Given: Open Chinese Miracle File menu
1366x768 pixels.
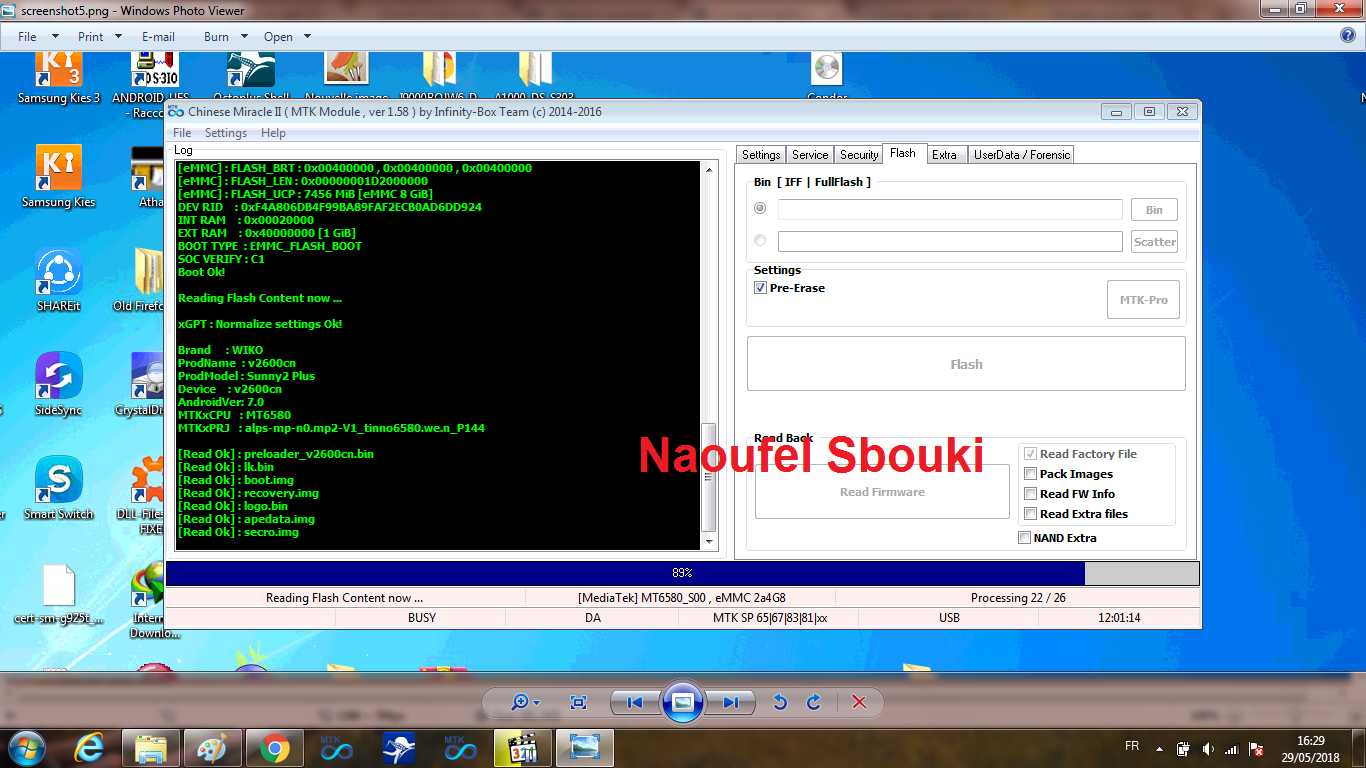Looking at the screenshot, I should pos(182,133).
